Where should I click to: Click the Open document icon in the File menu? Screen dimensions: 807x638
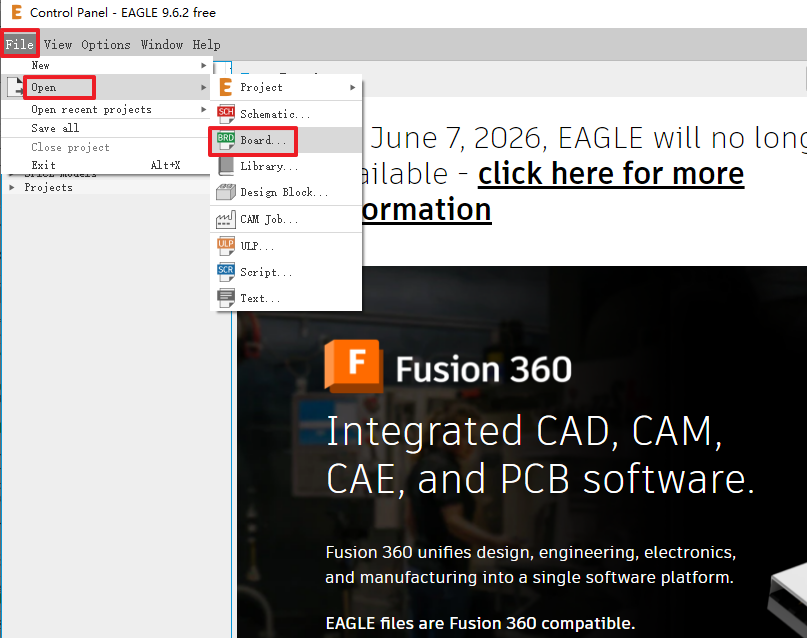[15, 87]
